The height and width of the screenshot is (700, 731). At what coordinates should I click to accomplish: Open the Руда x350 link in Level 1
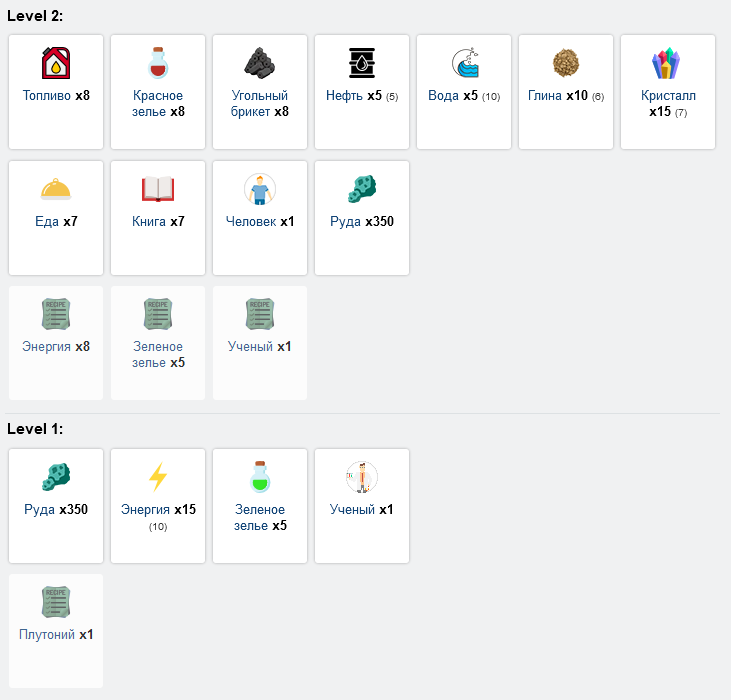56,509
